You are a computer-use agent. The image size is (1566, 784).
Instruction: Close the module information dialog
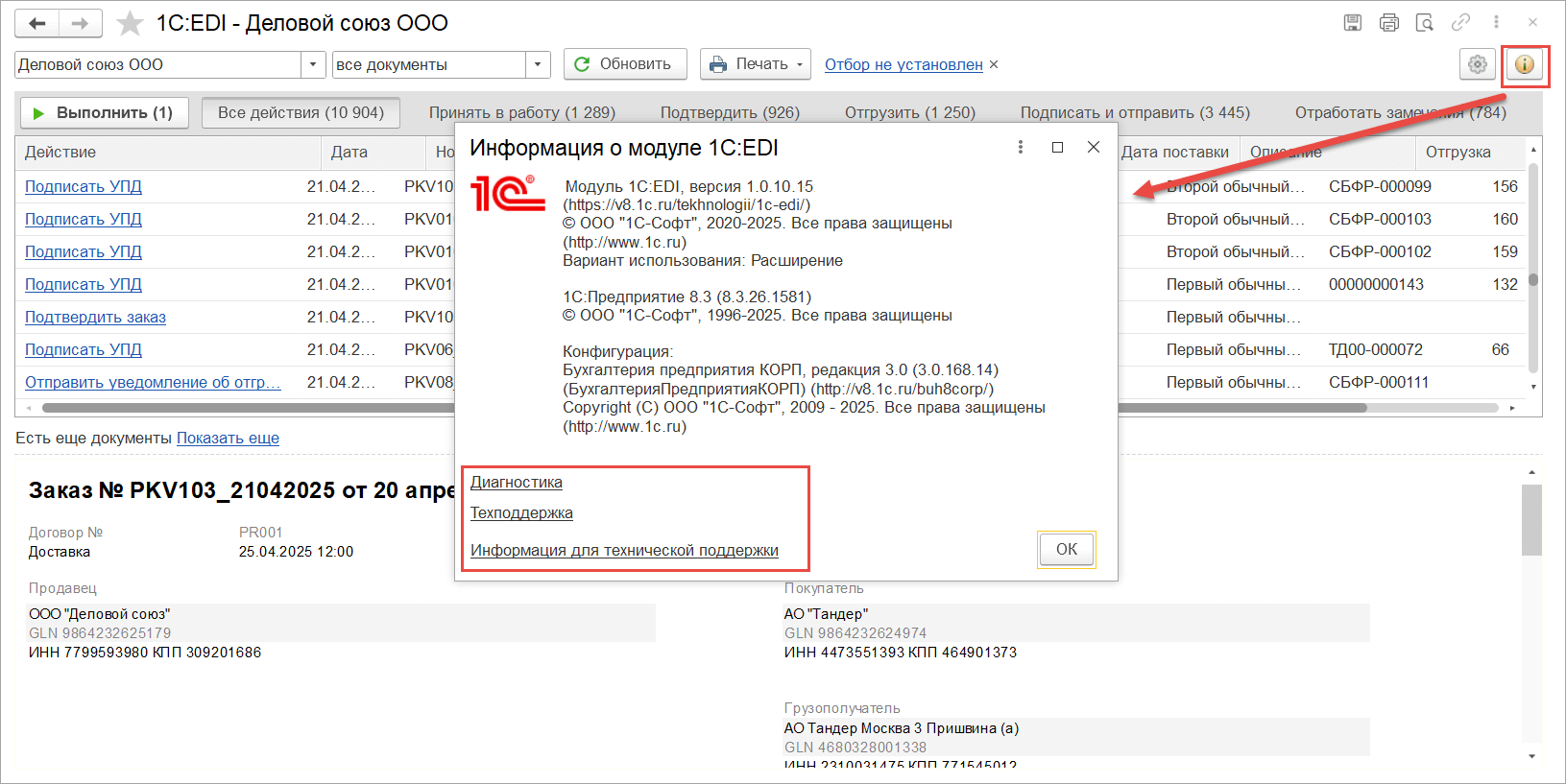(x=1094, y=147)
